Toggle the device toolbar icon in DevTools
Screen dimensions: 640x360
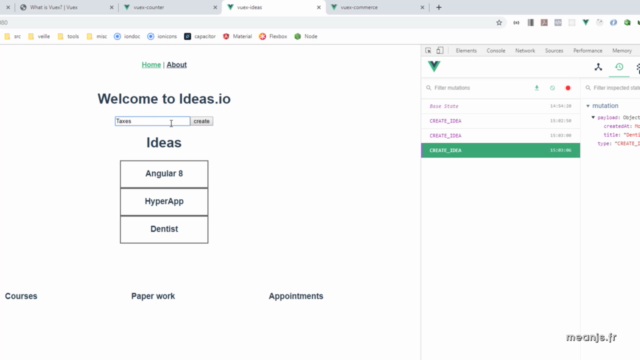pyautogui.click(x=440, y=51)
